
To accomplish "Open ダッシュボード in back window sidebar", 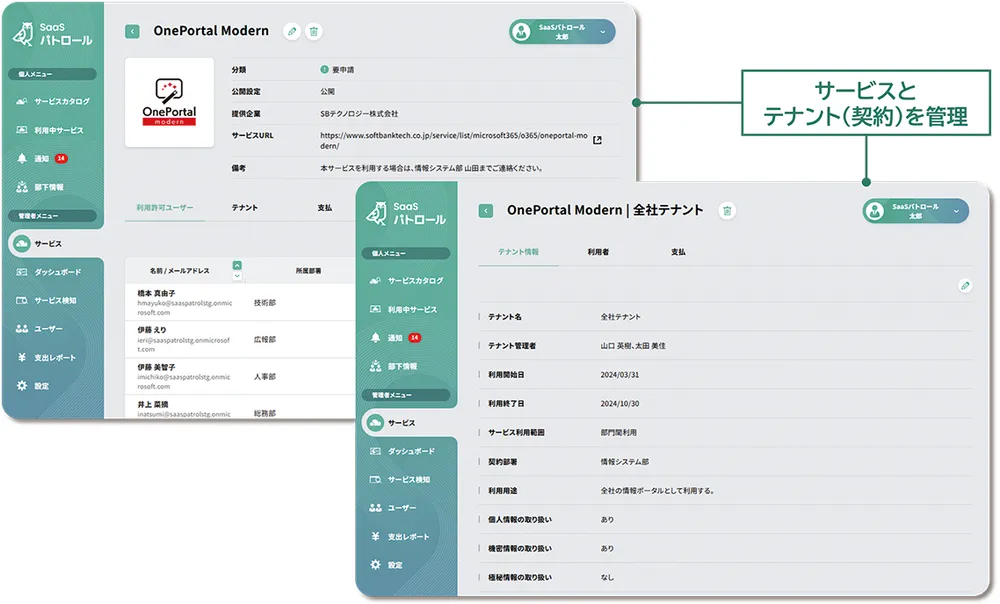I will coord(49,272).
